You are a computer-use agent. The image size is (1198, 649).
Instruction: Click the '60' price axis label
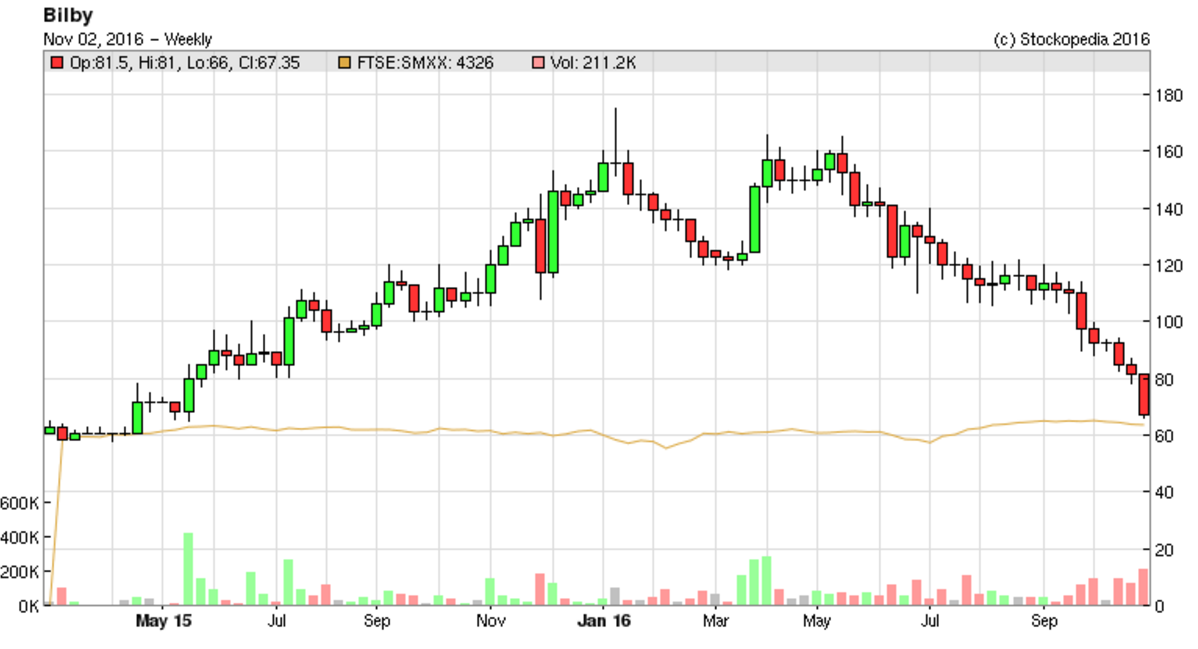coord(1164,436)
